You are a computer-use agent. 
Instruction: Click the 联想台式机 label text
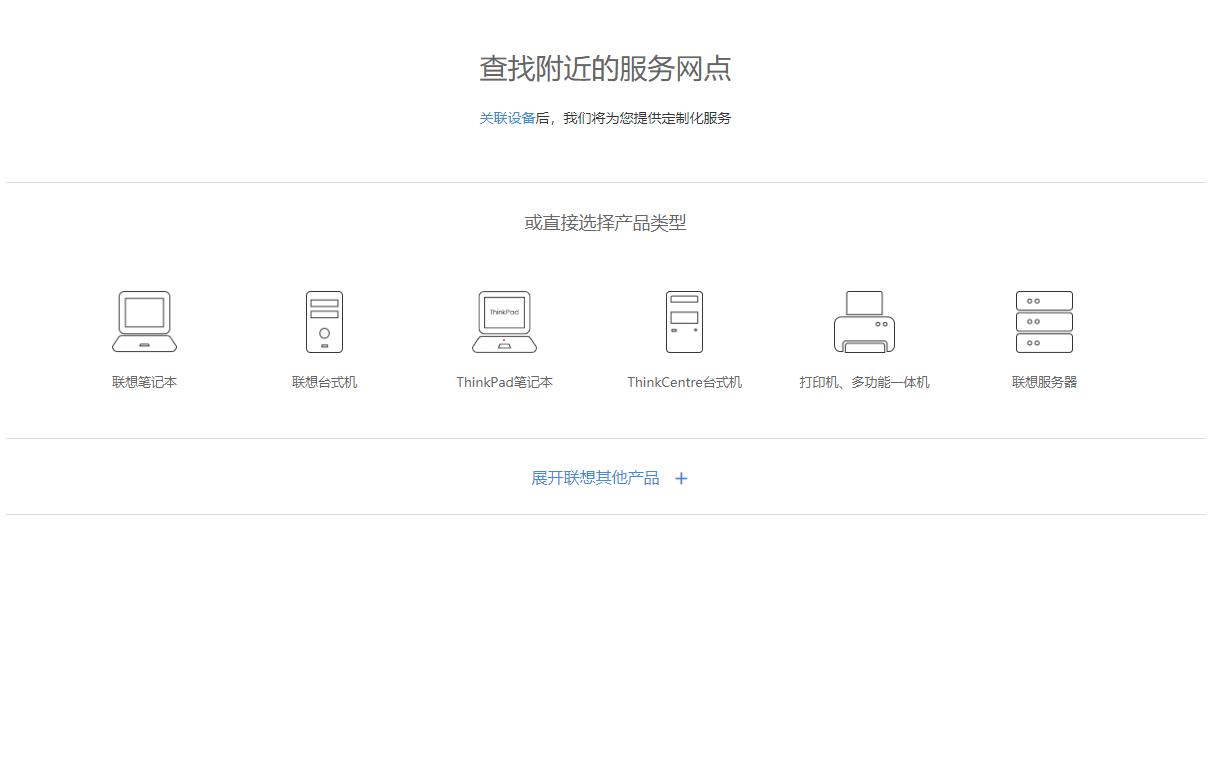[x=324, y=381]
